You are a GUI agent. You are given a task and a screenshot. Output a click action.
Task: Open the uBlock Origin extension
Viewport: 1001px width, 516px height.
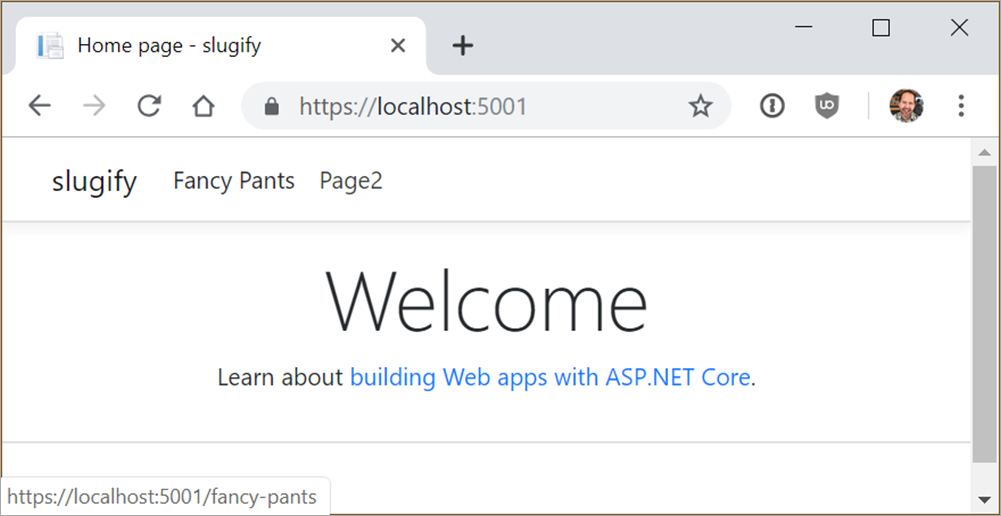[x=826, y=106]
